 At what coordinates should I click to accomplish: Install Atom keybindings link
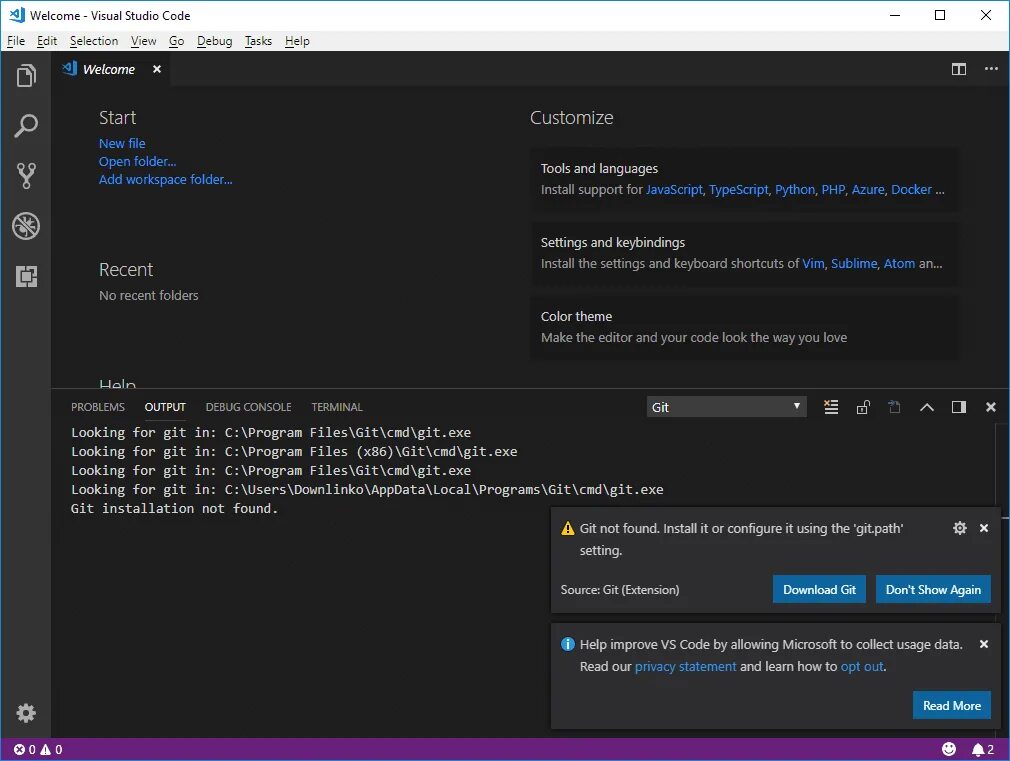[899, 263]
